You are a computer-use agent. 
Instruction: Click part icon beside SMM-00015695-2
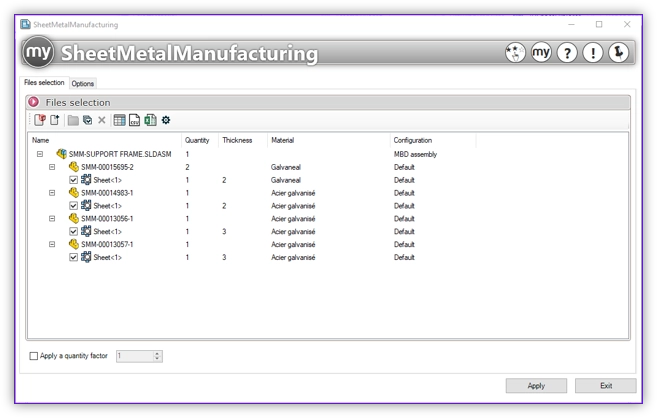coord(74,167)
